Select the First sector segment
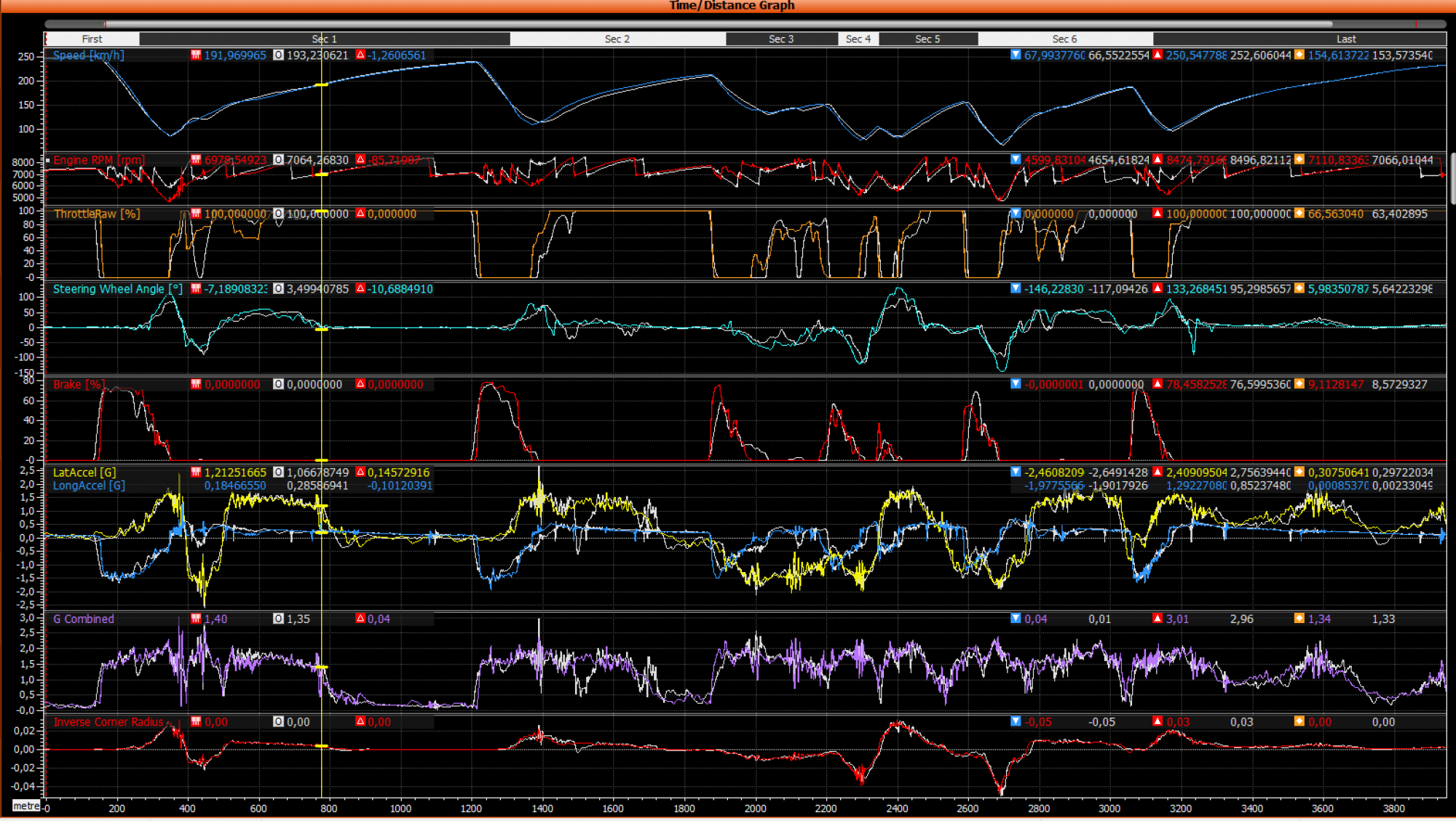 pos(92,39)
